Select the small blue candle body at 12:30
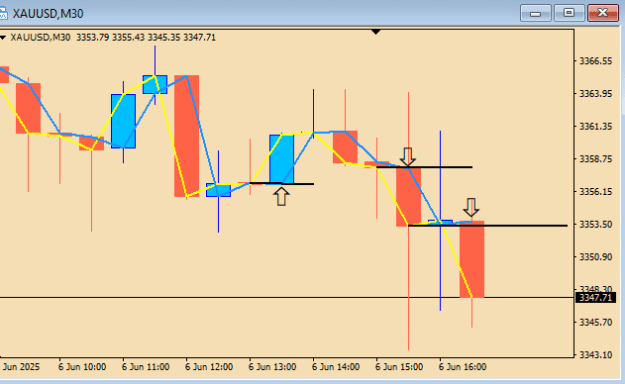Image resolution: width=625 pixels, height=384 pixels. 218,190
